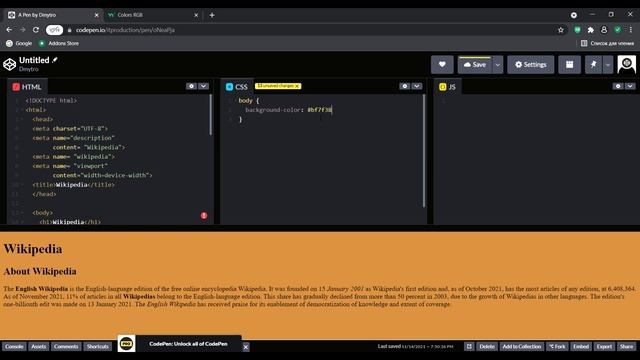Select the CSS editor tab
The image size is (640, 360).
(237, 87)
